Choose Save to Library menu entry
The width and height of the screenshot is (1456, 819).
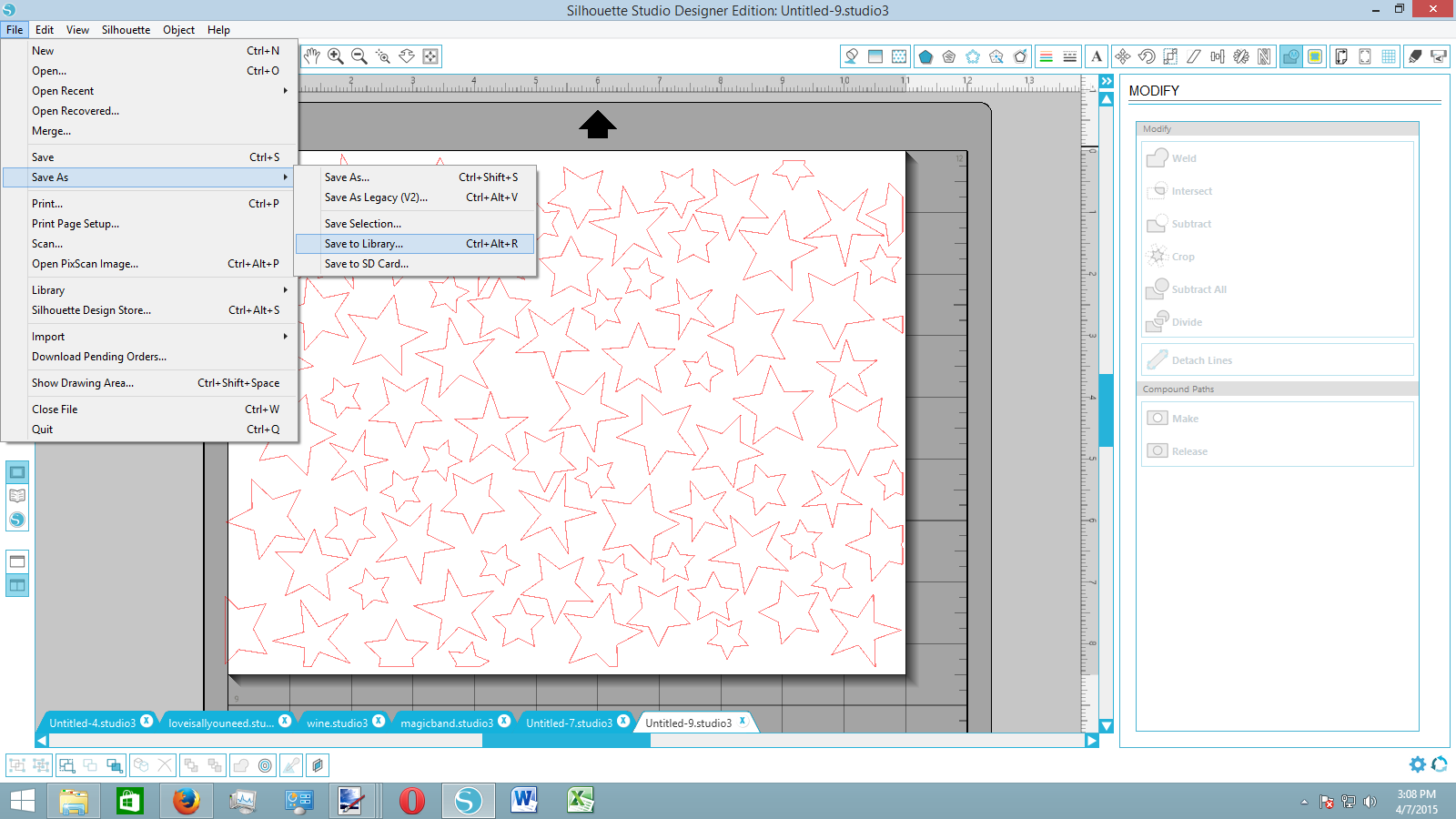[415, 244]
